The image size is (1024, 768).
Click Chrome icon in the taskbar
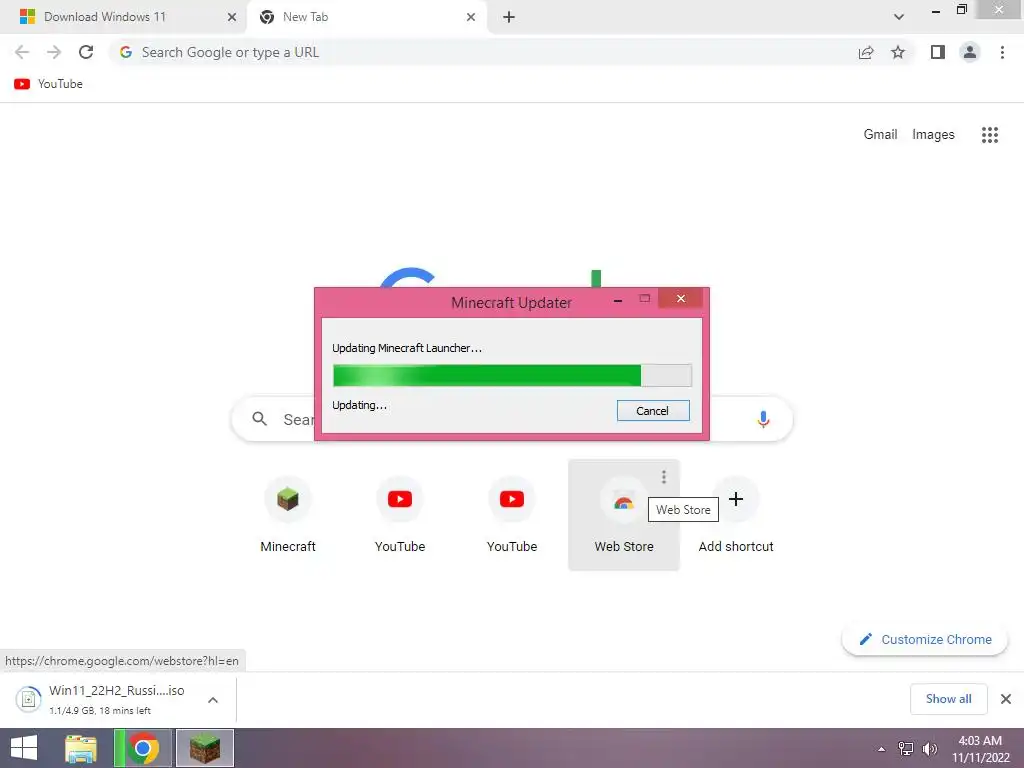coord(143,748)
